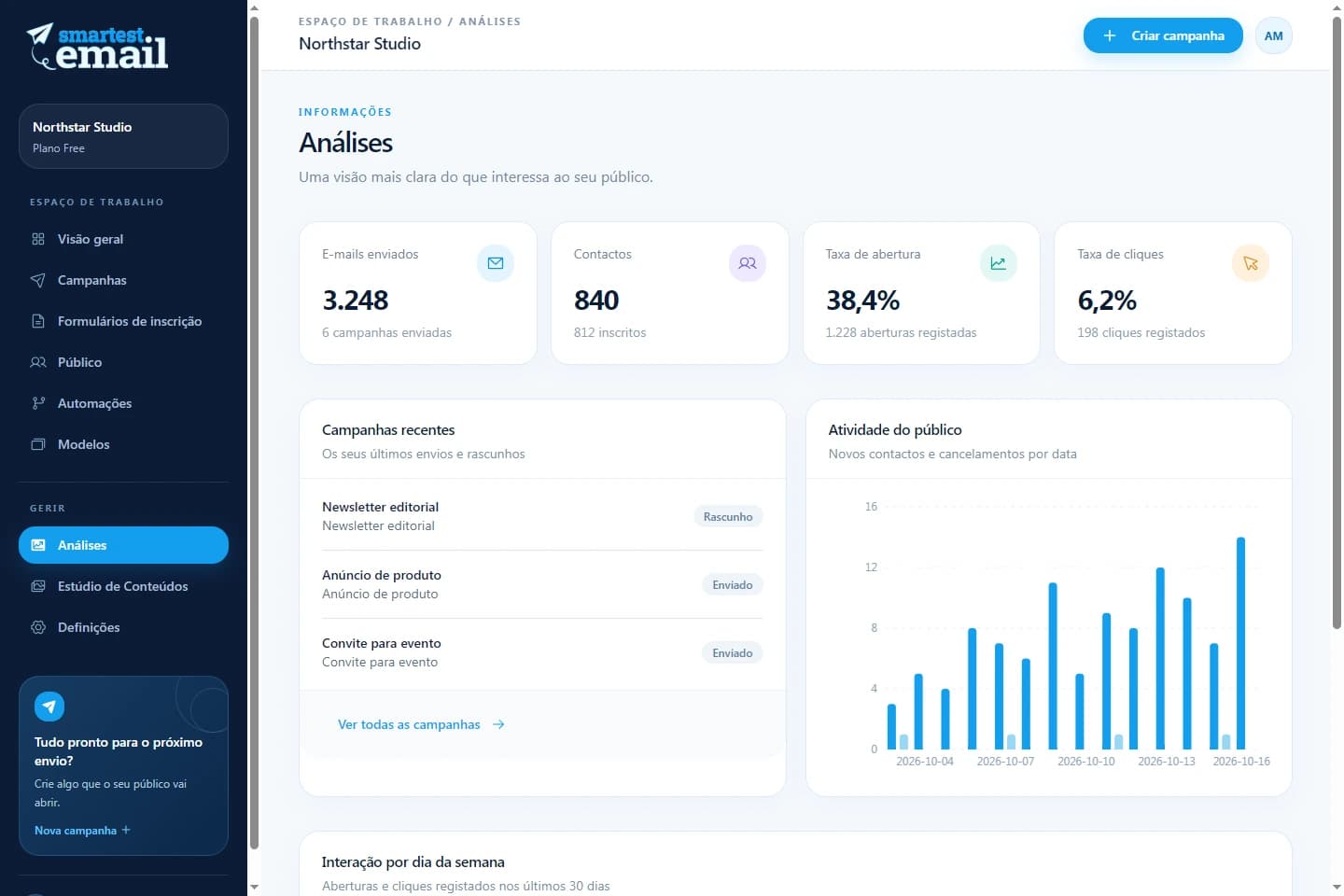Click the telegram icon in promo card
1344x896 pixels.
tap(49, 707)
